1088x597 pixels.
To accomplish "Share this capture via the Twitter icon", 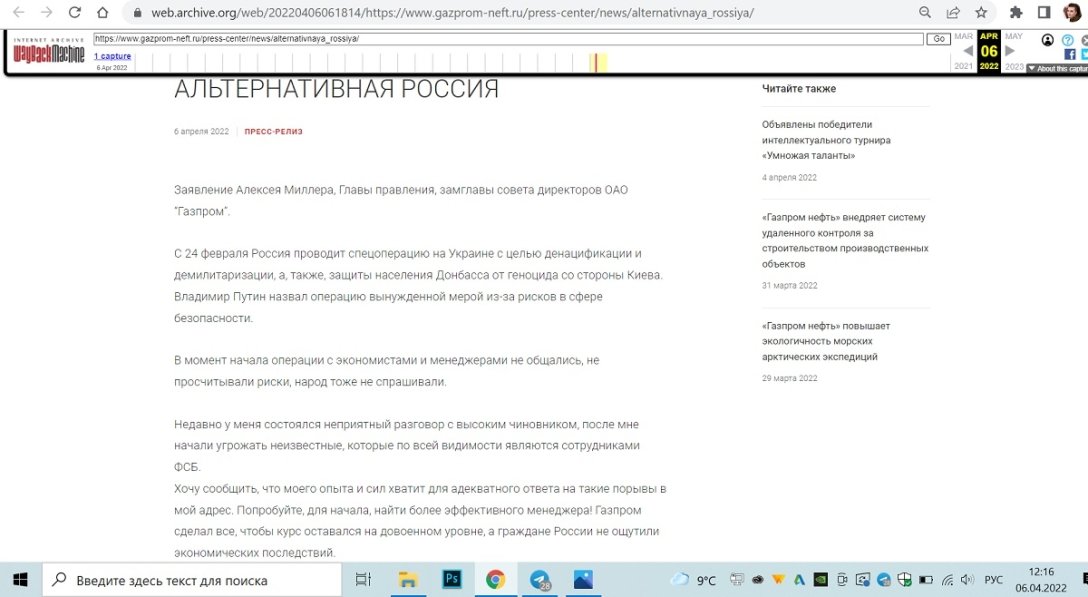I will tap(1086, 54).
